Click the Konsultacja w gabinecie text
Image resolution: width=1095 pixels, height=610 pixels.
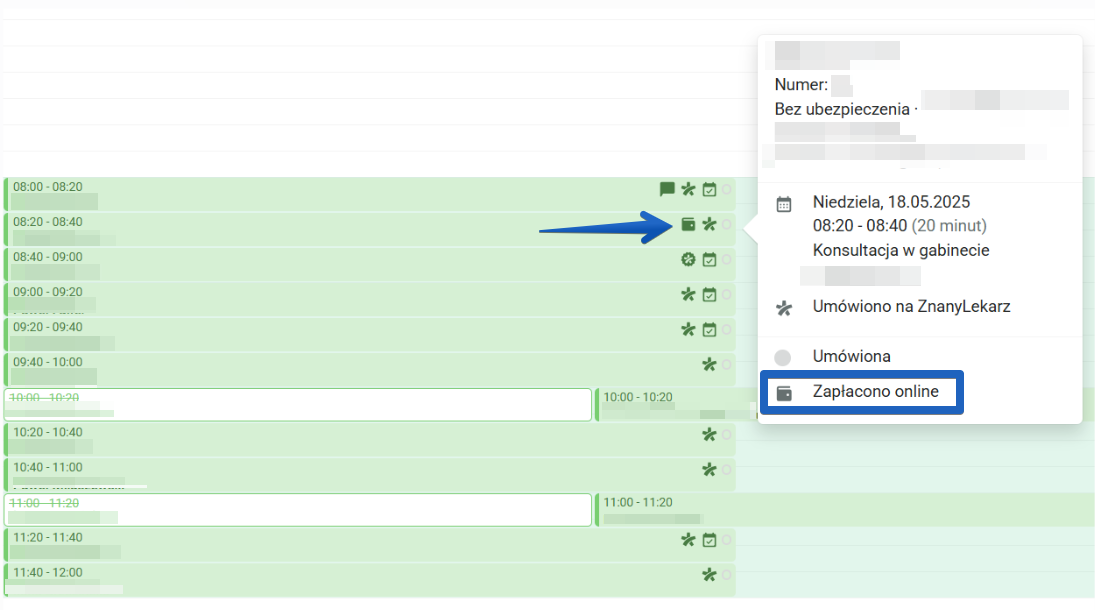(901, 251)
